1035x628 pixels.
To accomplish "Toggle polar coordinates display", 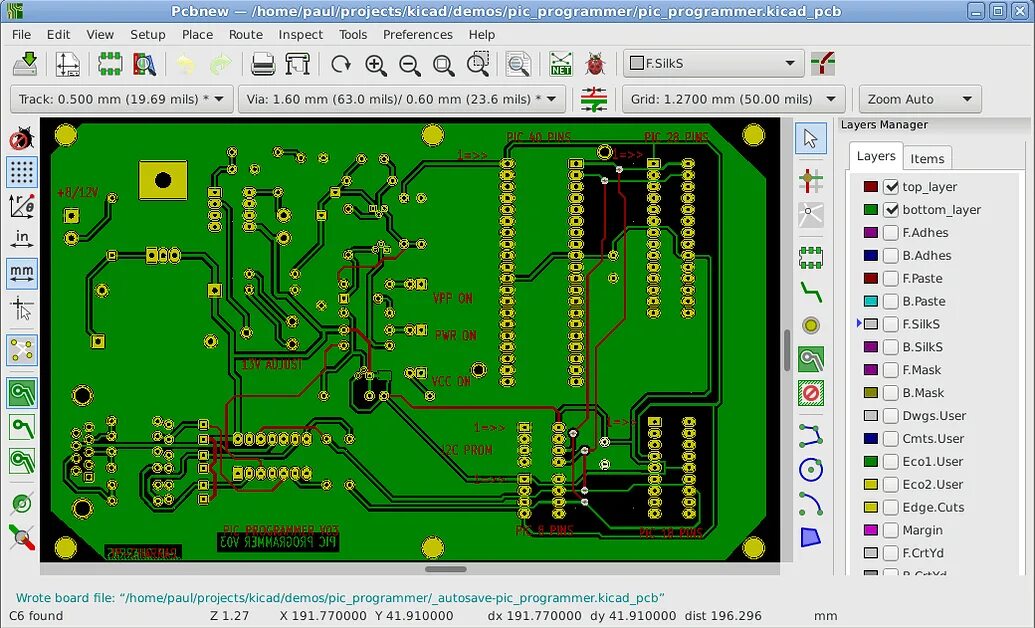I will tap(22, 207).
